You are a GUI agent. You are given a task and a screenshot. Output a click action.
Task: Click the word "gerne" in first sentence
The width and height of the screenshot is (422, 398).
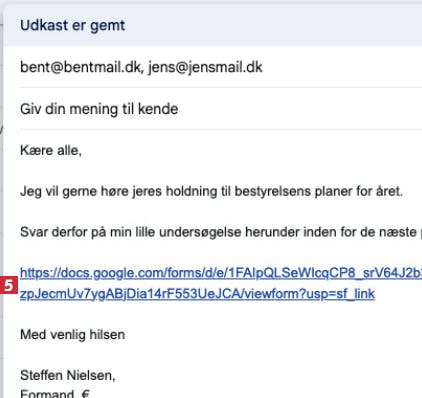(x=78, y=192)
